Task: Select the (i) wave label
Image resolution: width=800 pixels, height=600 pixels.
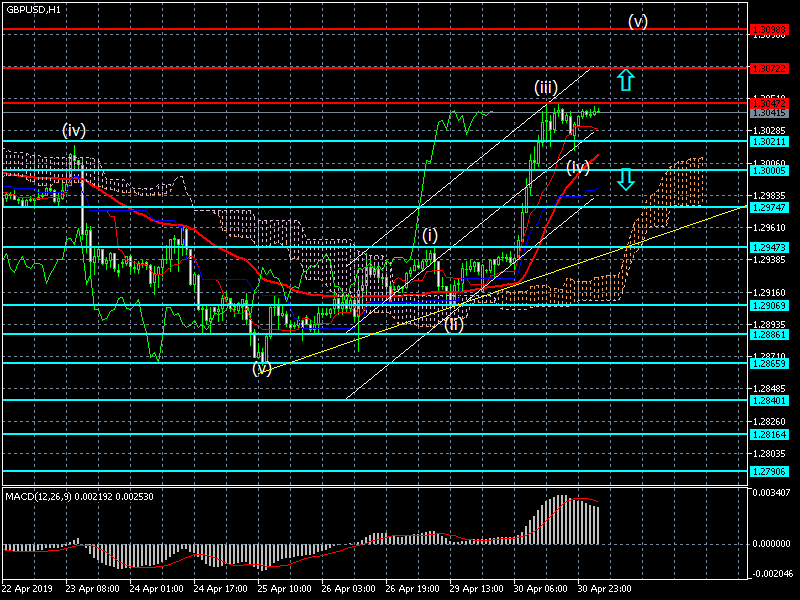Action: click(429, 235)
